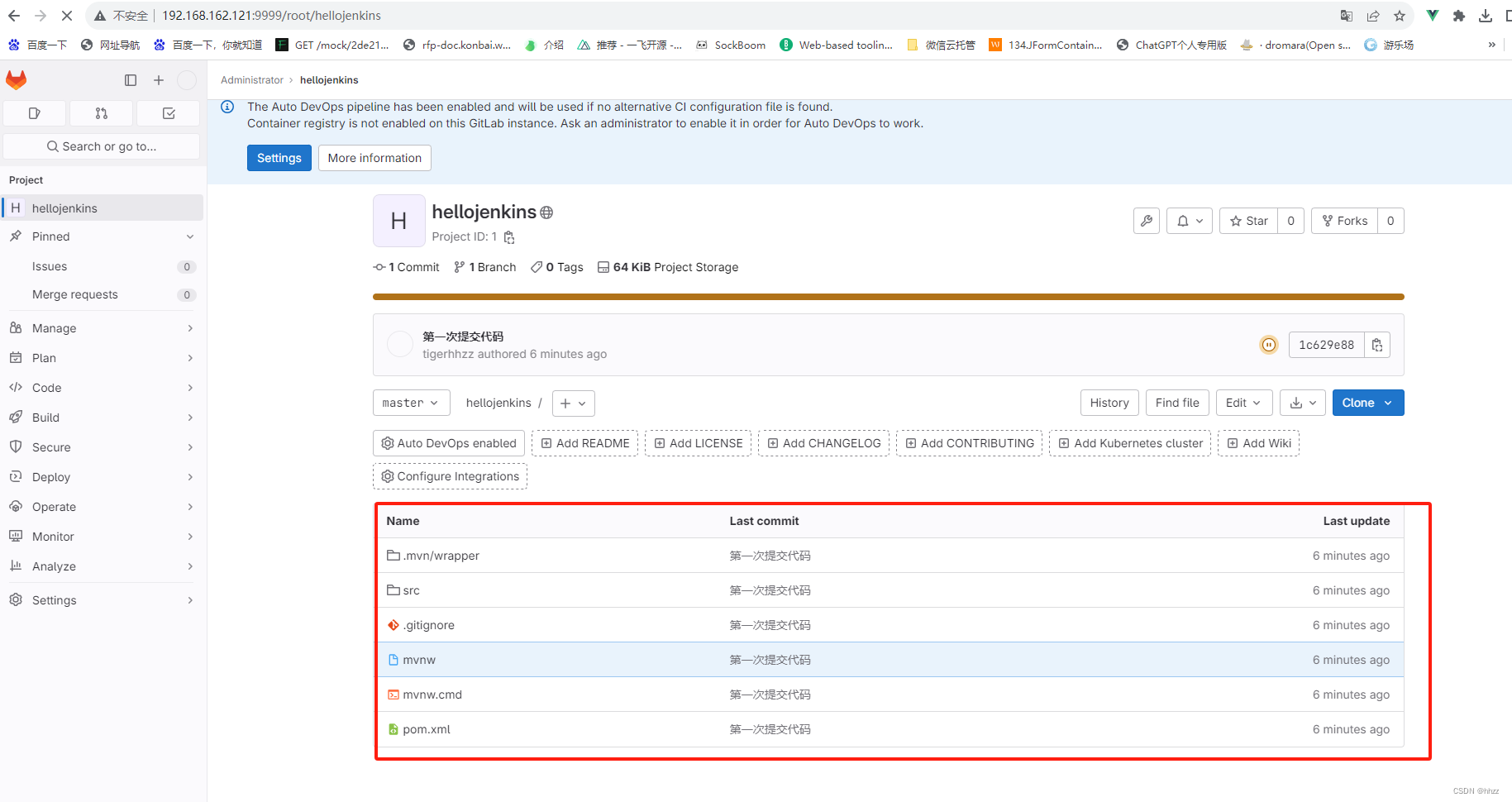Copy the project ID icon
The image size is (1512, 802).
509,237
